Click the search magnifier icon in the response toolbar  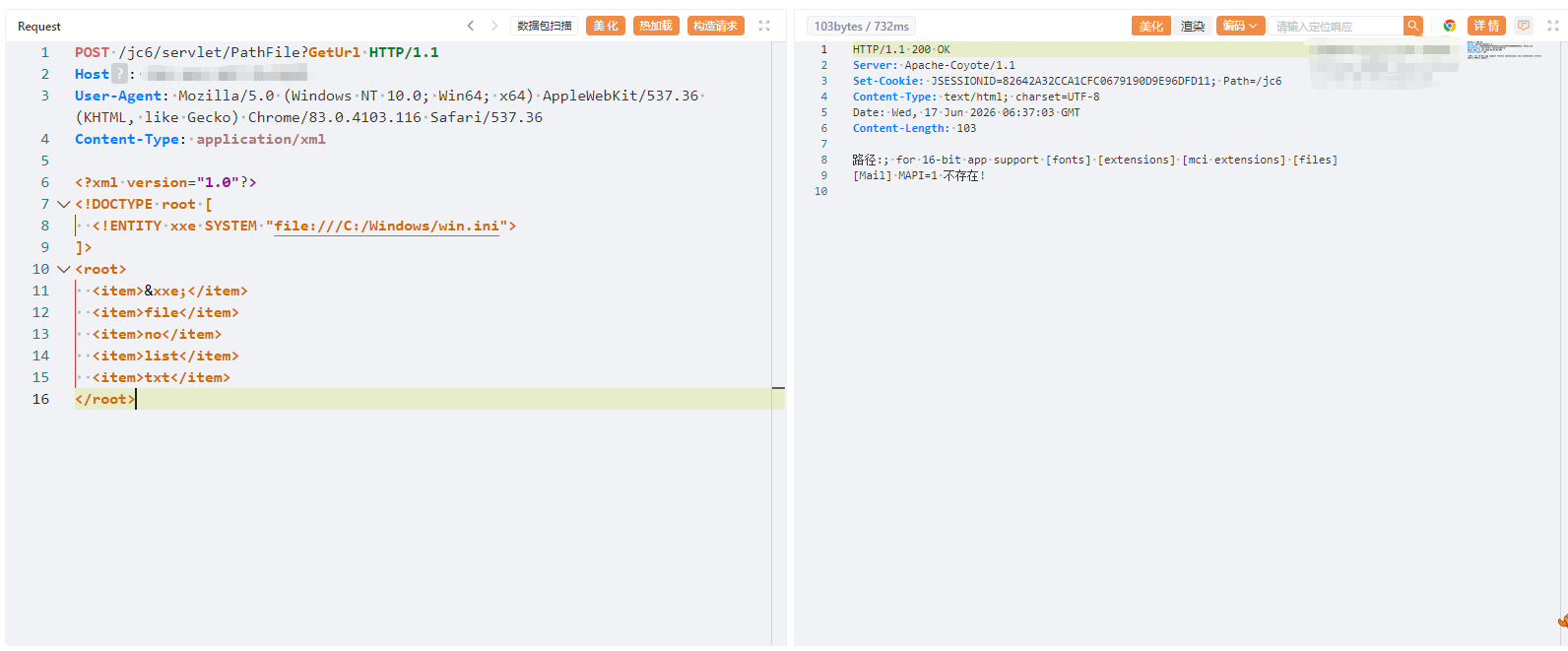[1413, 26]
